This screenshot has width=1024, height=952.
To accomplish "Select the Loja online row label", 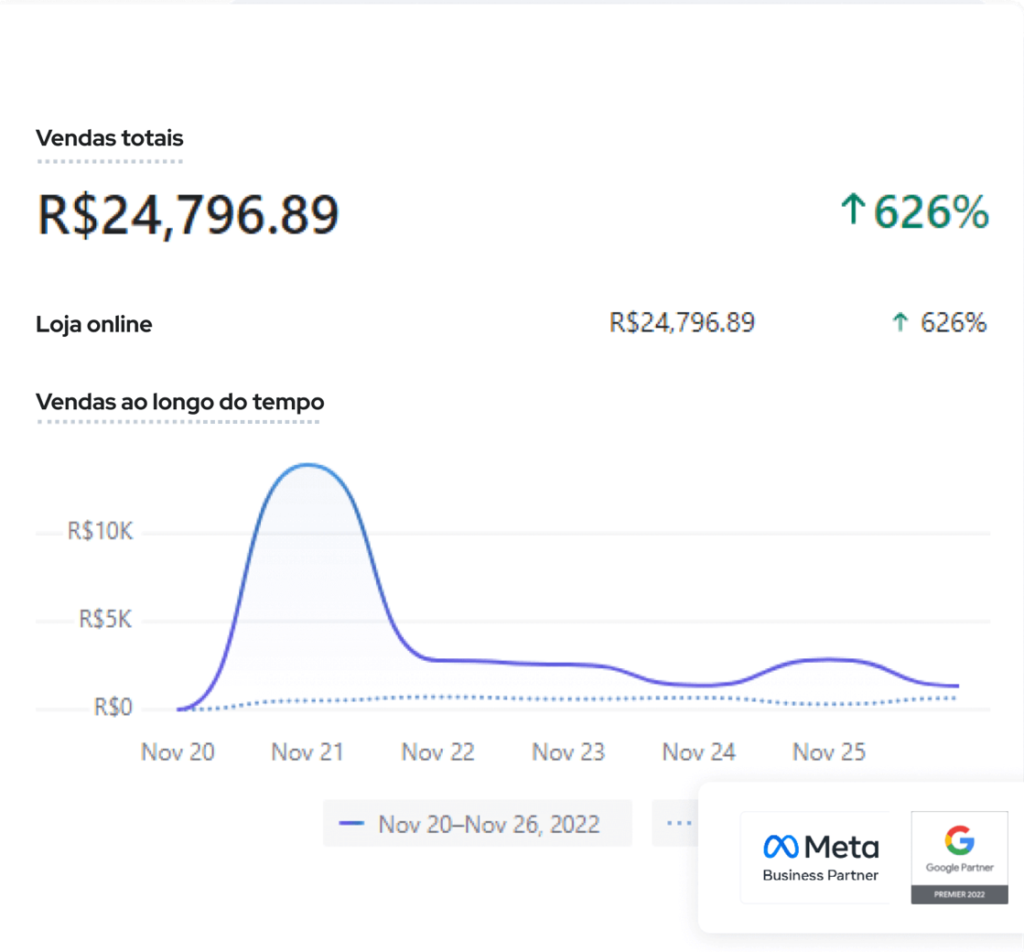I will [94, 325].
